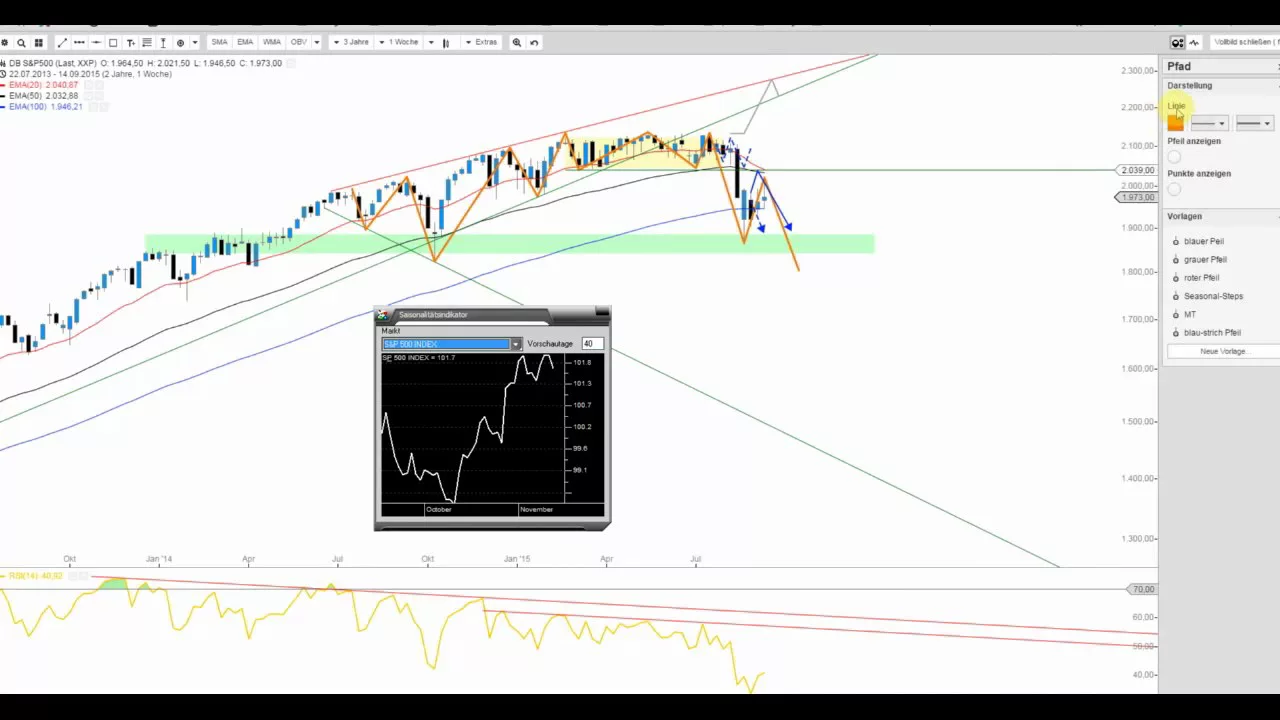Click the zoom-in magnifier icon
Screen dimensions: 1280x720
(517, 43)
